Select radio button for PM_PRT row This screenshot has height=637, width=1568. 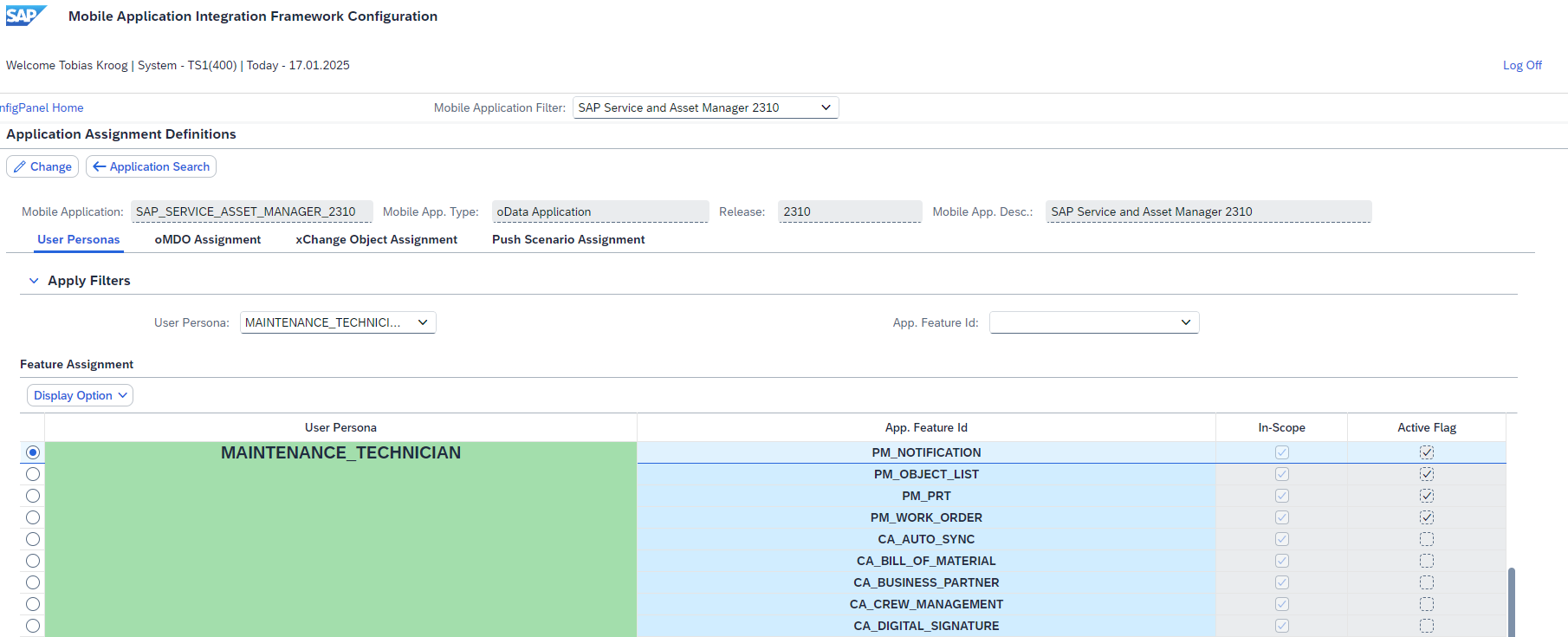point(33,496)
